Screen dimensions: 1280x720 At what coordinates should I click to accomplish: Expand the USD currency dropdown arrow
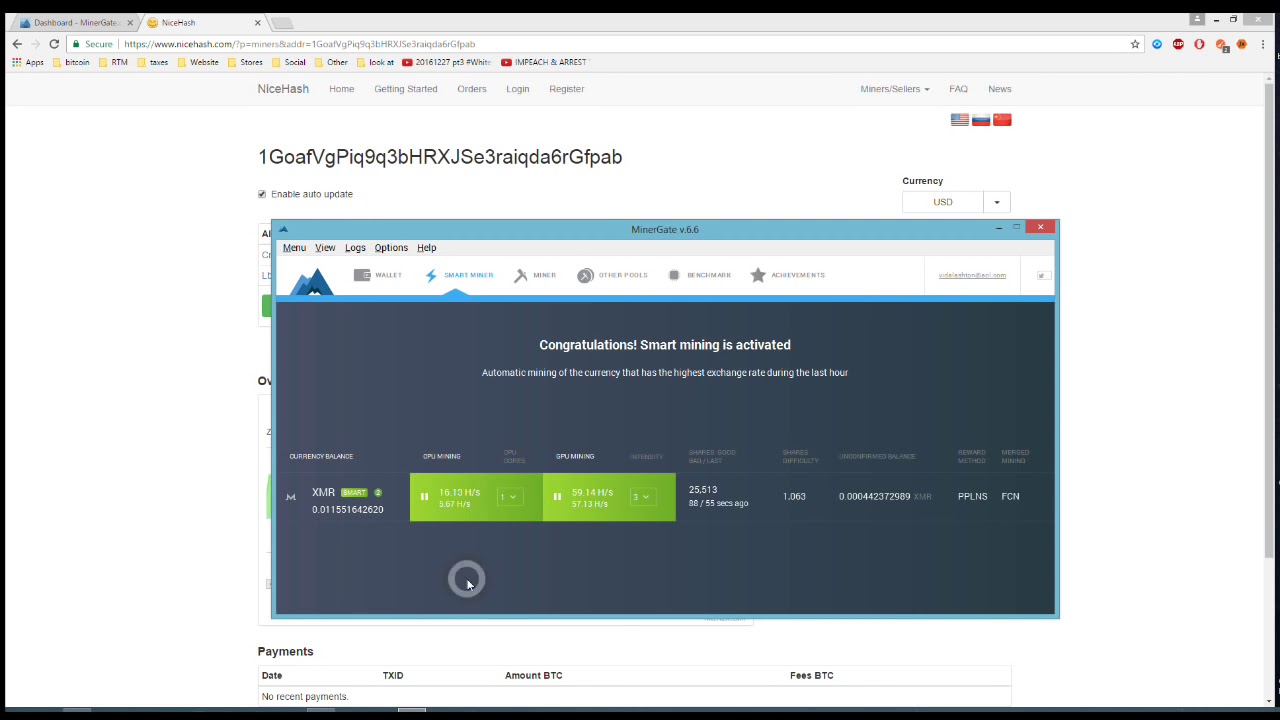pyautogui.click(x=996, y=202)
